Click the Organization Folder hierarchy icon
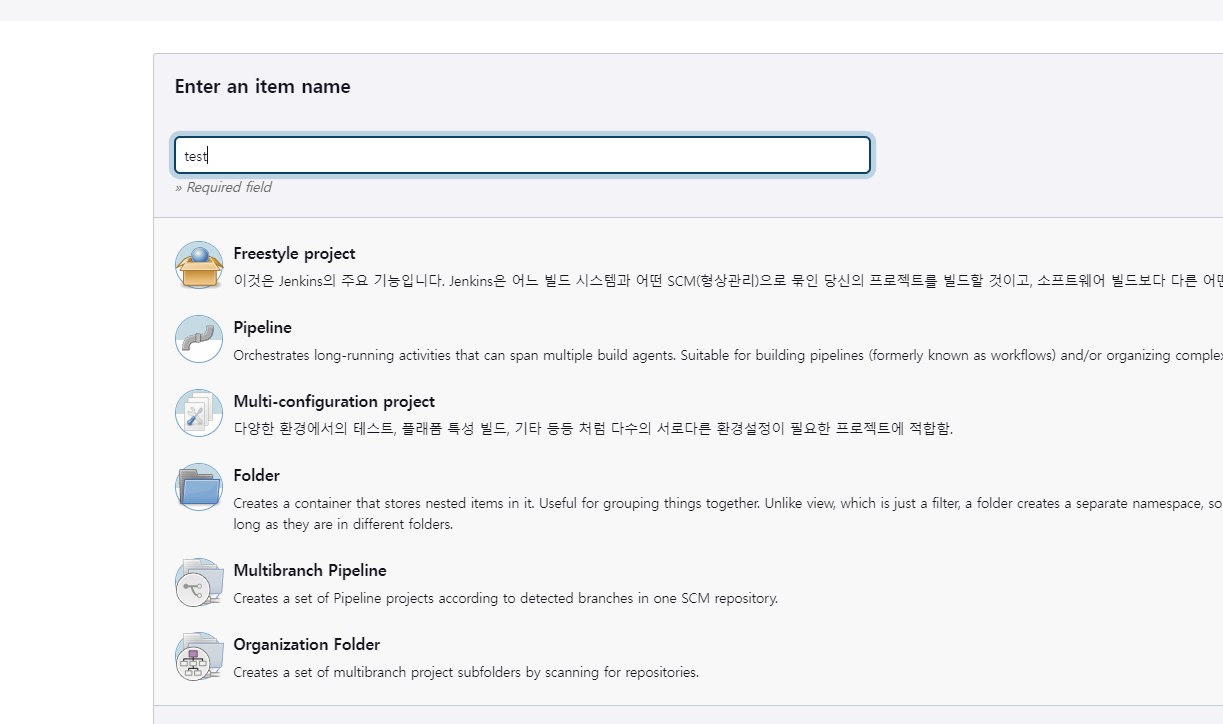The height and width of the screenshot is (724, 1223). click(199, 656)
